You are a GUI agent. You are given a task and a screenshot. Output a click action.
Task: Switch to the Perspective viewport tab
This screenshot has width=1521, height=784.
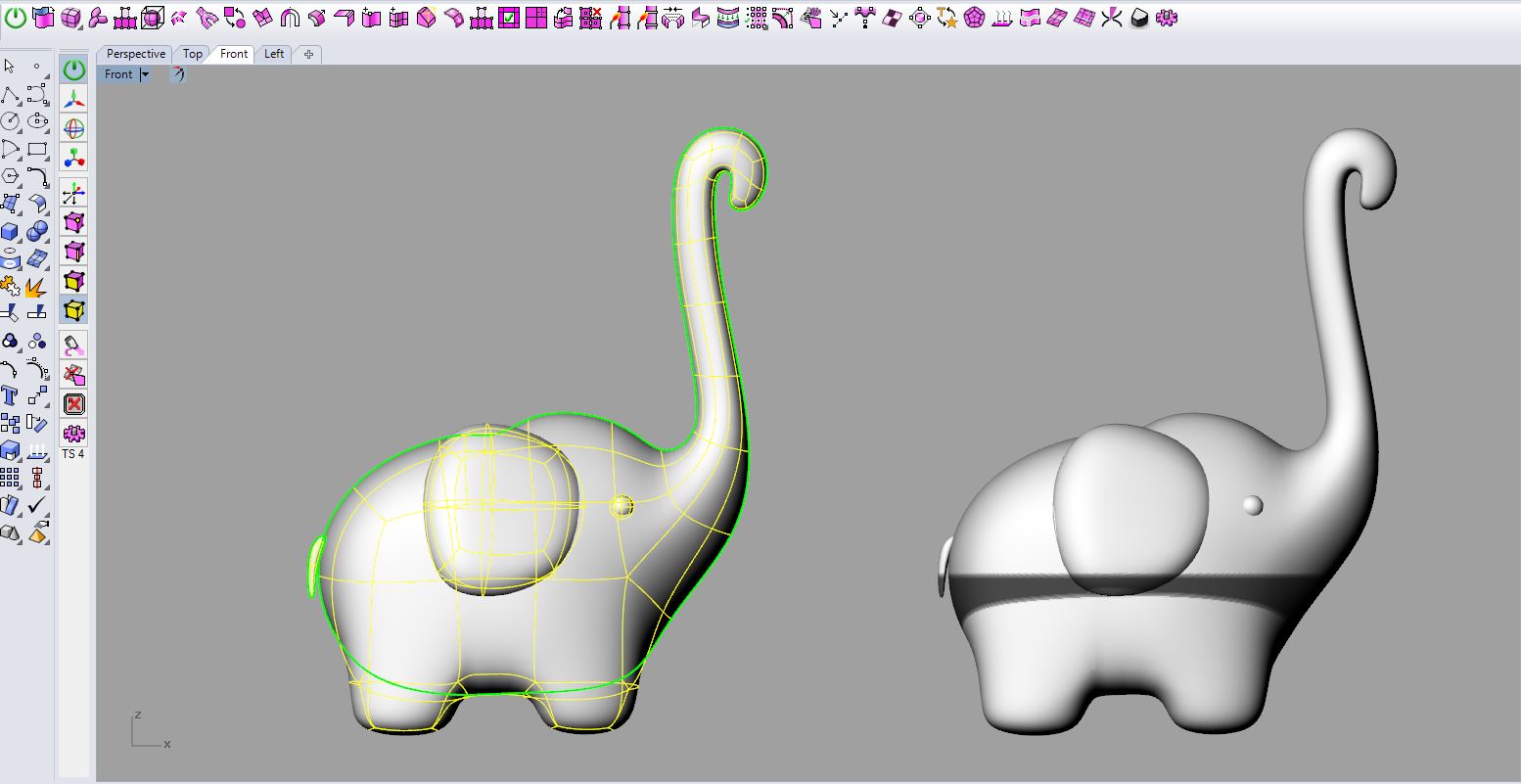pyautogui.click(x=136, y=54)
